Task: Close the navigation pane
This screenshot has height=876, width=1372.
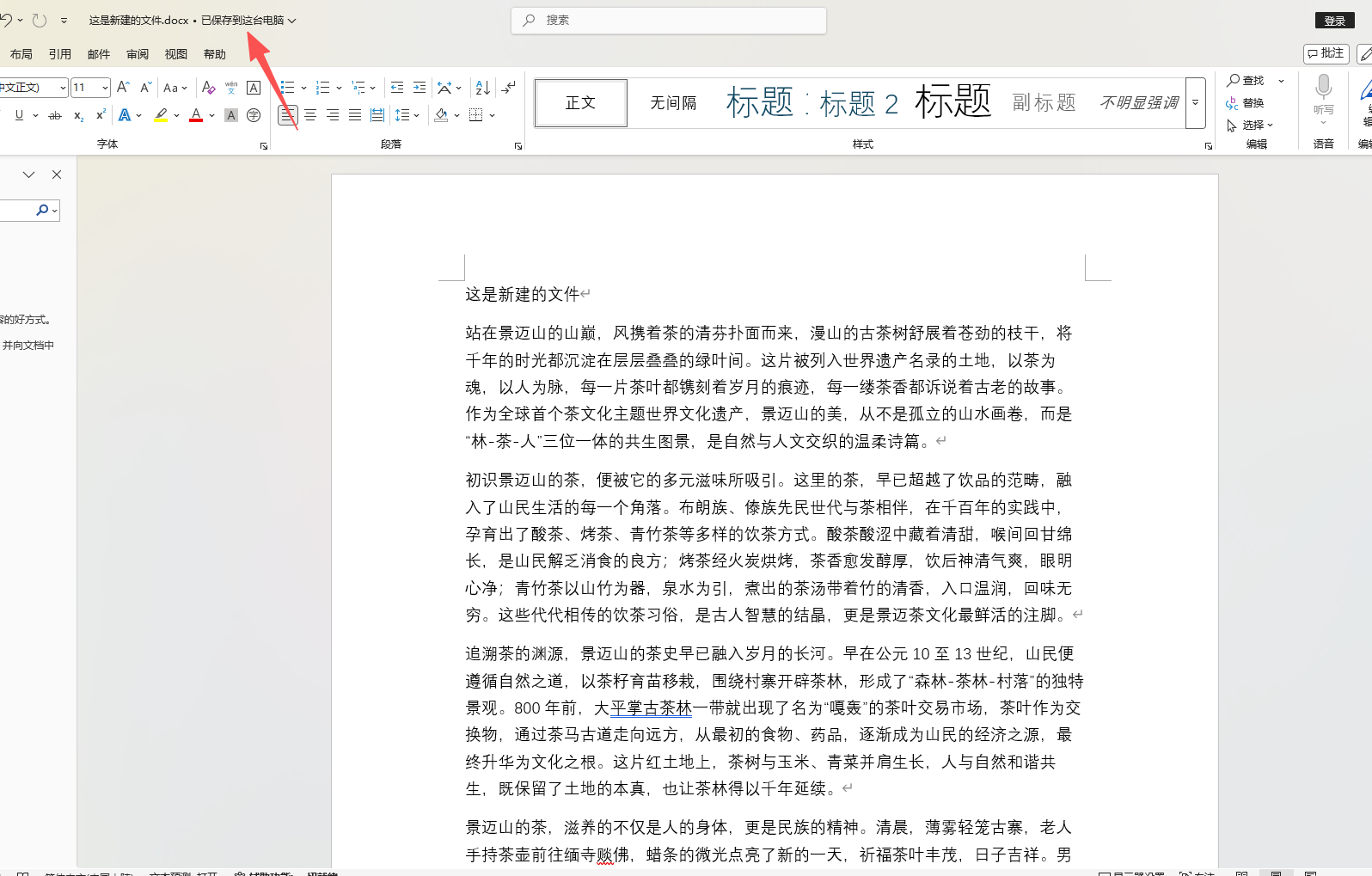Action: click(x=57, y=175)
